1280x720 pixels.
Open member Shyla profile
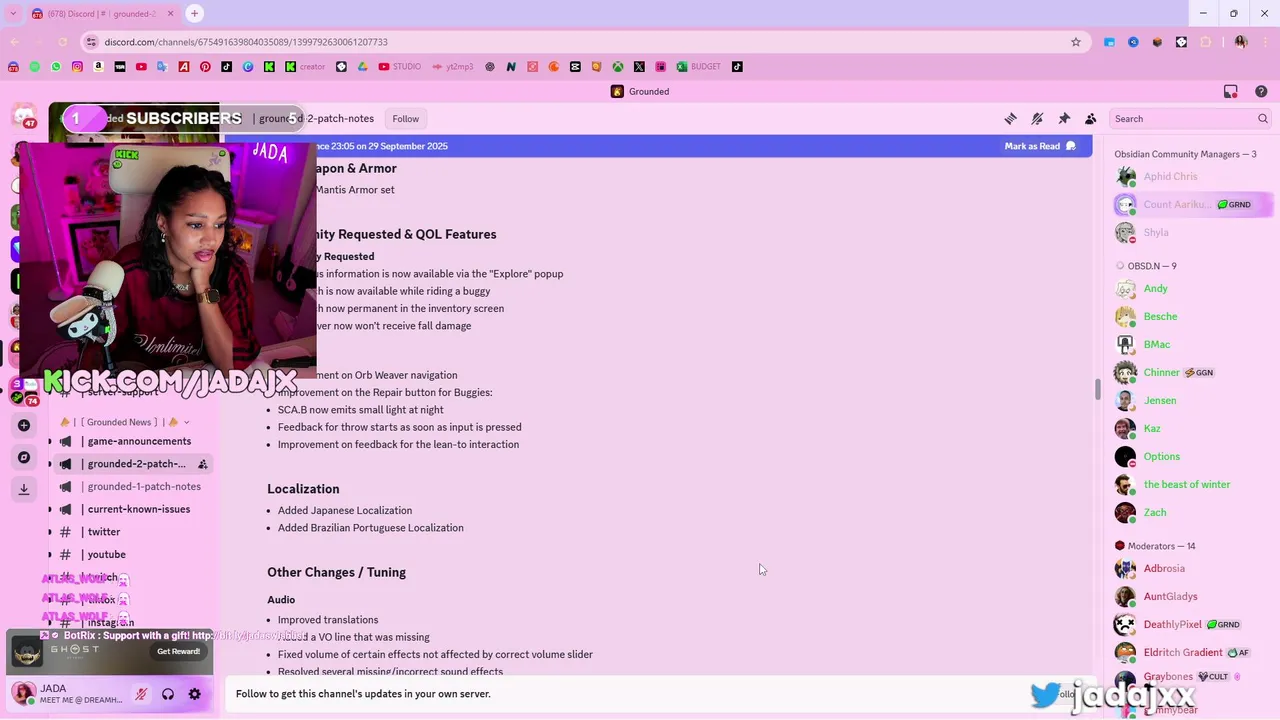tap(1192, 232)
